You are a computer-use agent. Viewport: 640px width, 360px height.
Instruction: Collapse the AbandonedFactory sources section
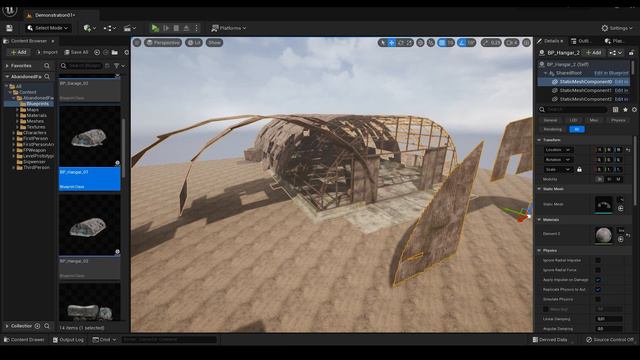click(x=7, y=76)
